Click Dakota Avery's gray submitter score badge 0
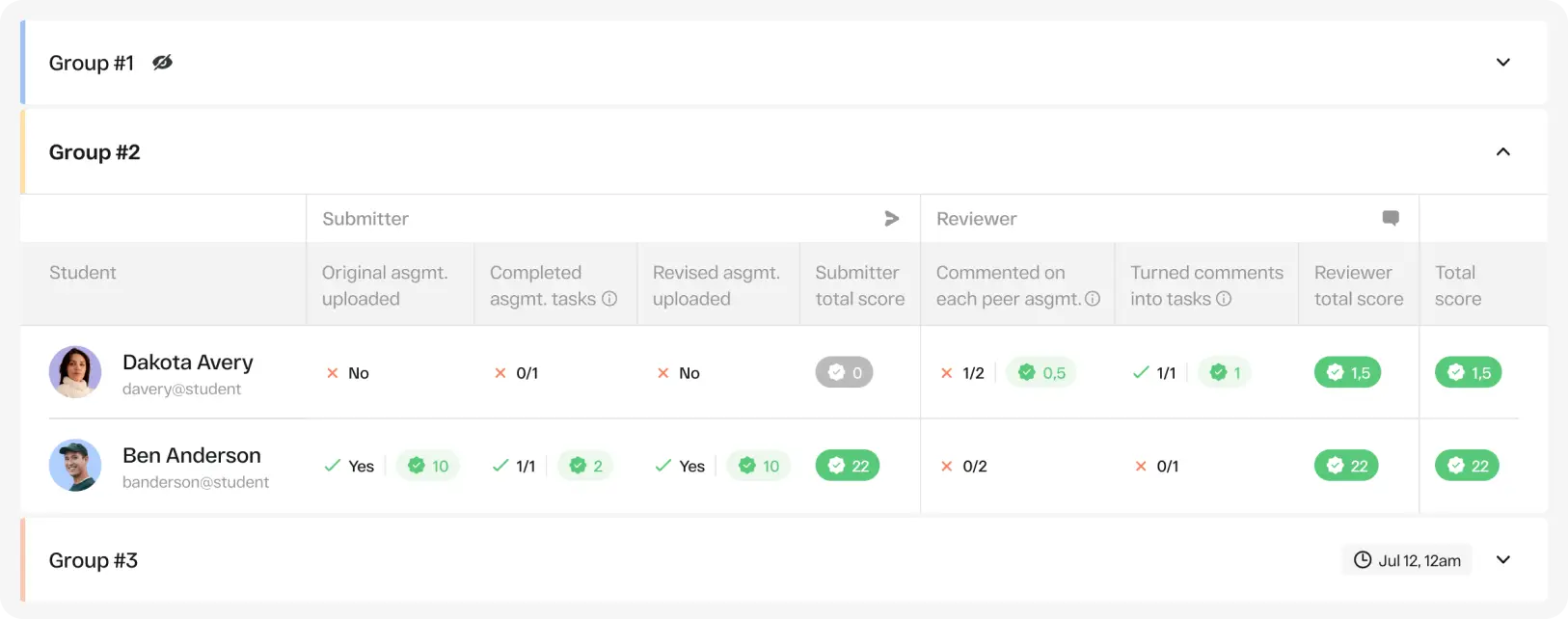Screen dimensions: 1568x619 [844, 372]
